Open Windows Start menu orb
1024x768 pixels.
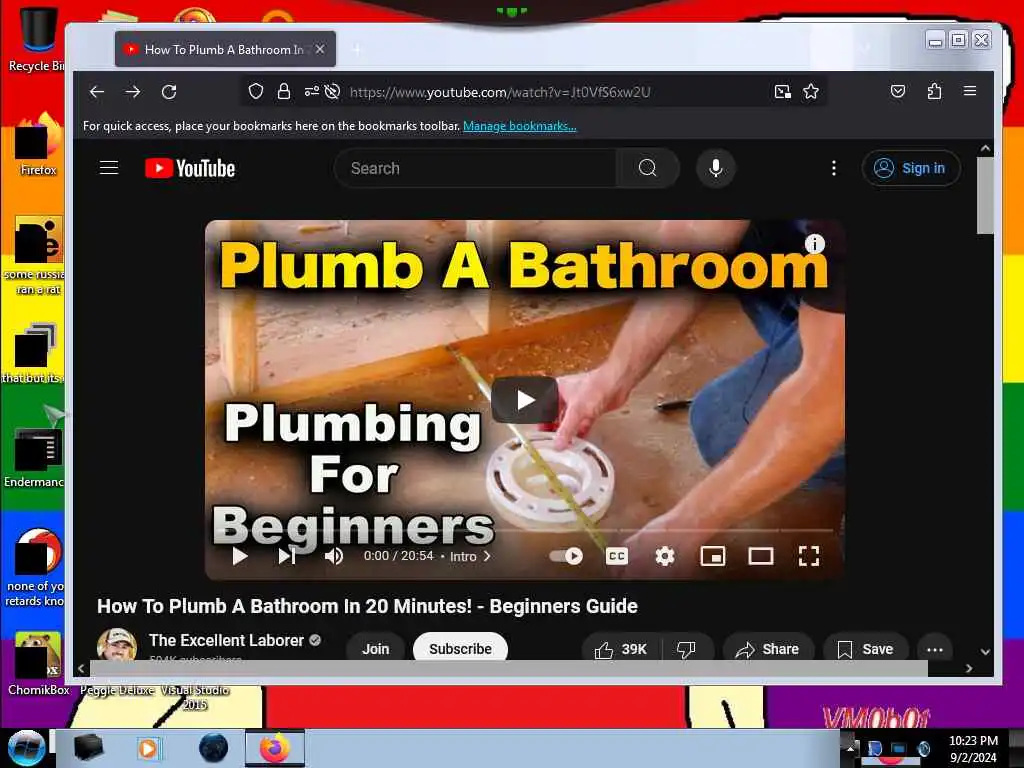25,747
